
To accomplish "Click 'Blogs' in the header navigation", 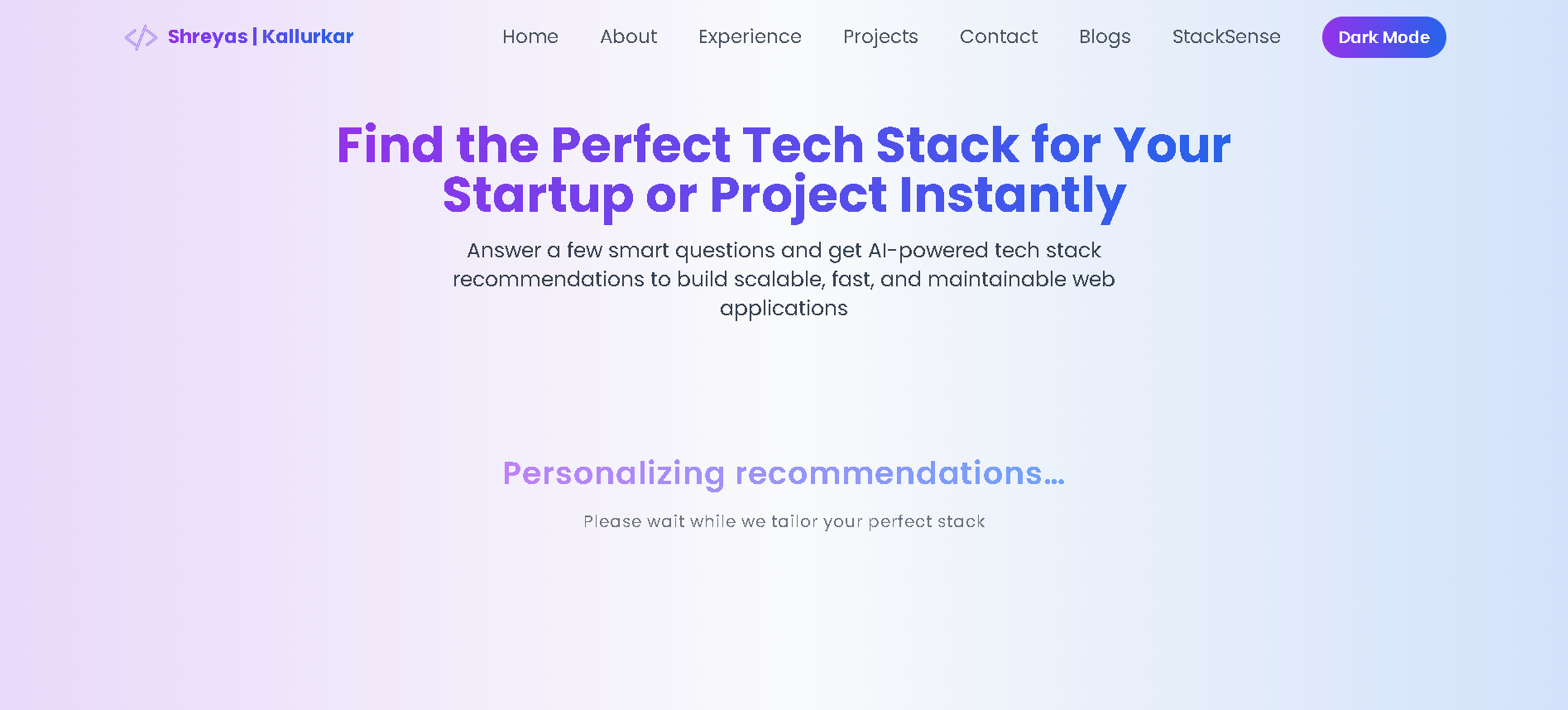I will [x=1105, y=36].
